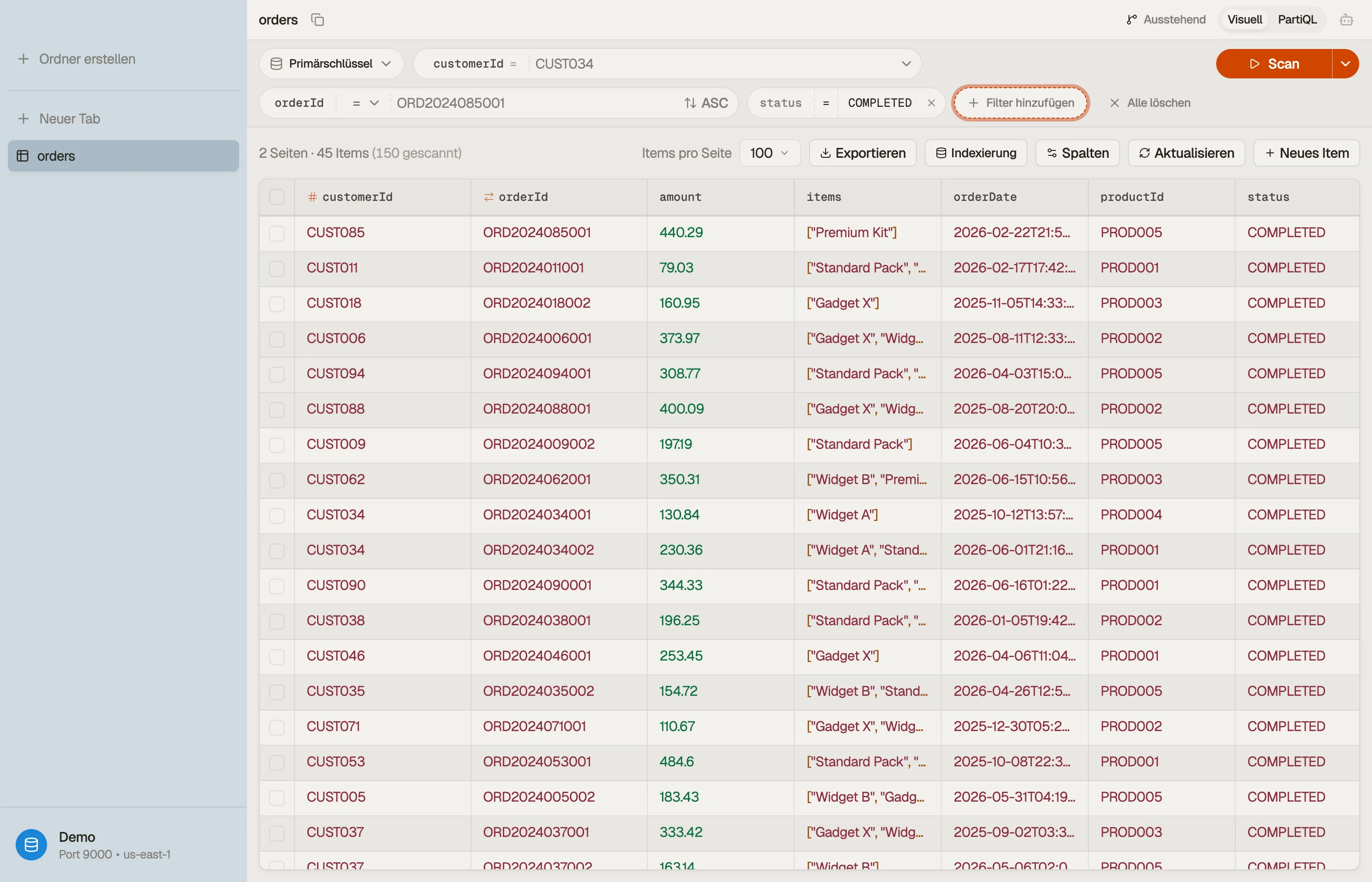Refresh results with Aktualisieren

point(1186,153)
